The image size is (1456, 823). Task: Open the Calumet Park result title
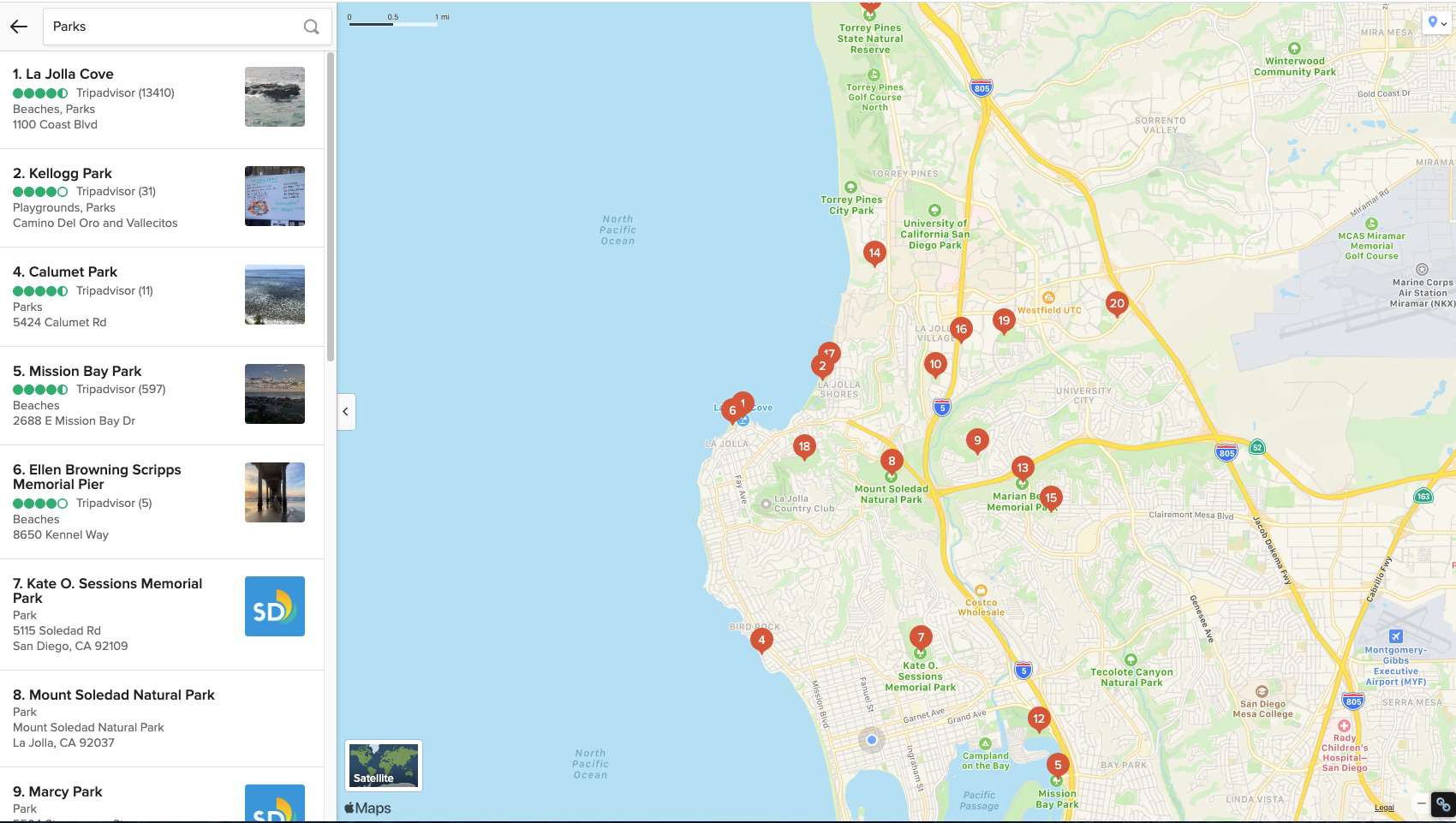65,272
